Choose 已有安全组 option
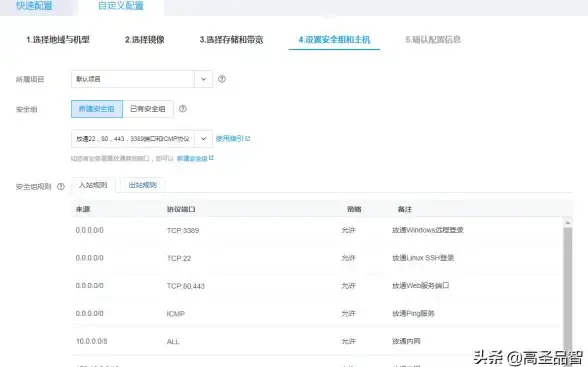This screenshot has width=588, height=367. (148, 109)
